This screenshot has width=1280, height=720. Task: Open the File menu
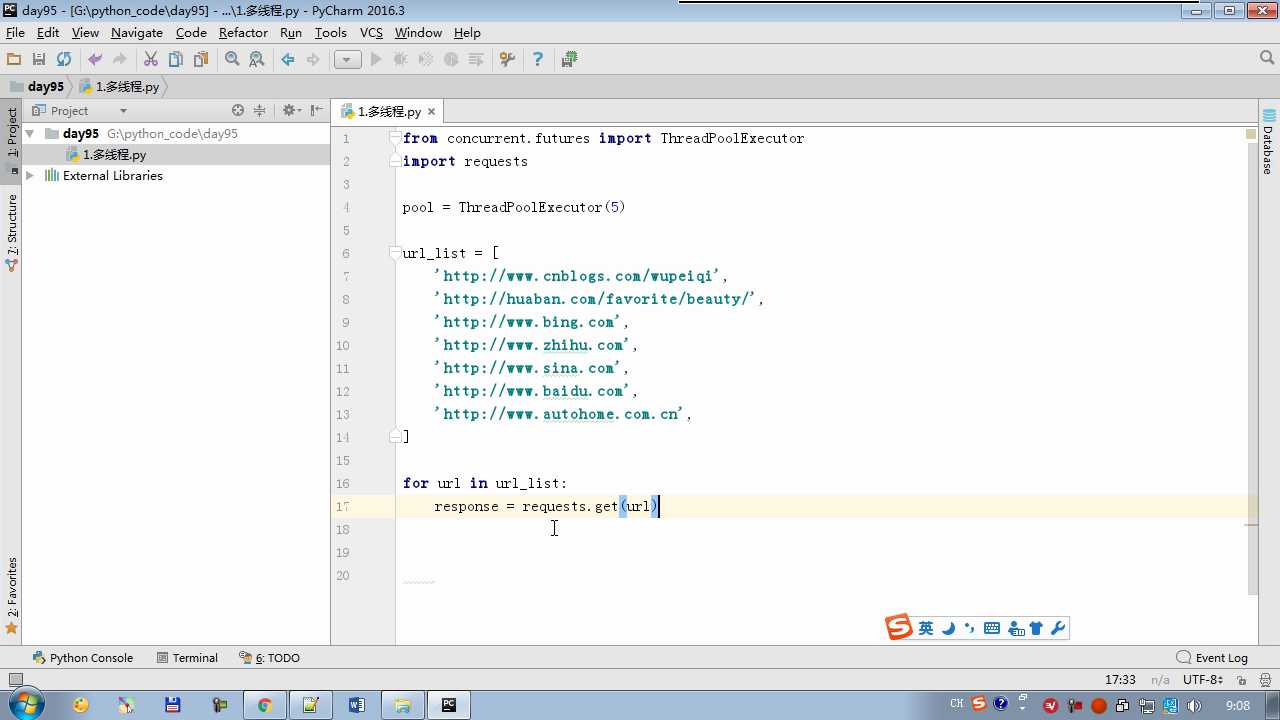pos(15,33)
